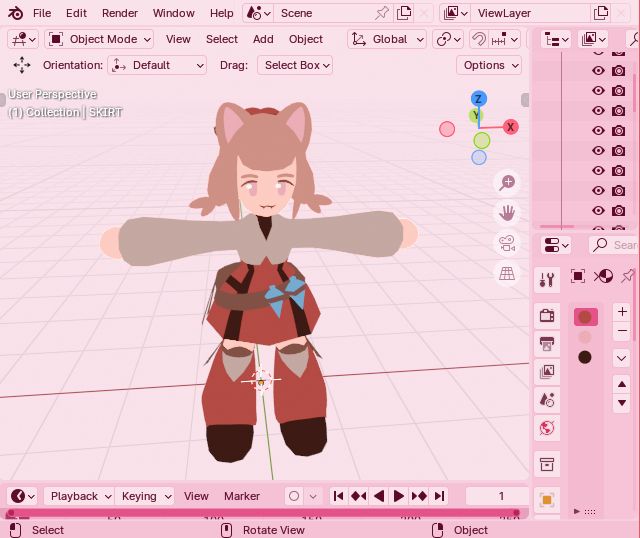Open the Scene properties tab
The height and width of the screenshot is (538, 640).
[x=547, y=400]
